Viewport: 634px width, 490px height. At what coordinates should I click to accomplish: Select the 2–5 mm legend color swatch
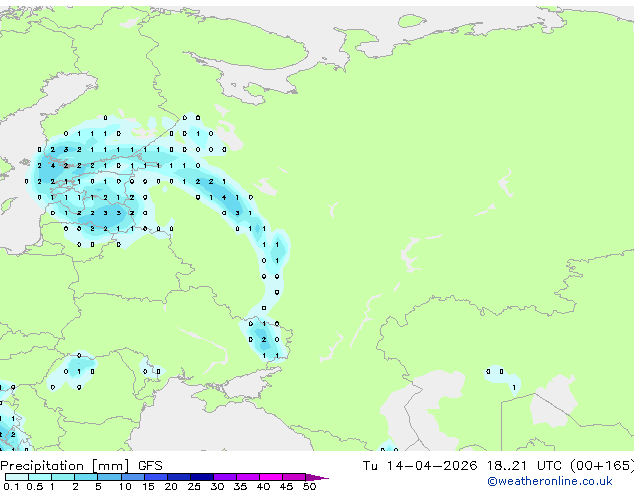(86, 477)
